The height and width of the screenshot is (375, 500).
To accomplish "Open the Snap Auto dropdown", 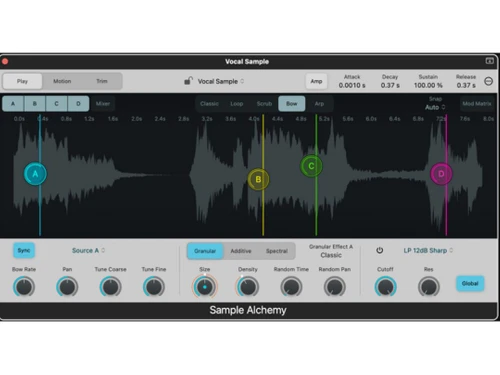I will [435, 107].
